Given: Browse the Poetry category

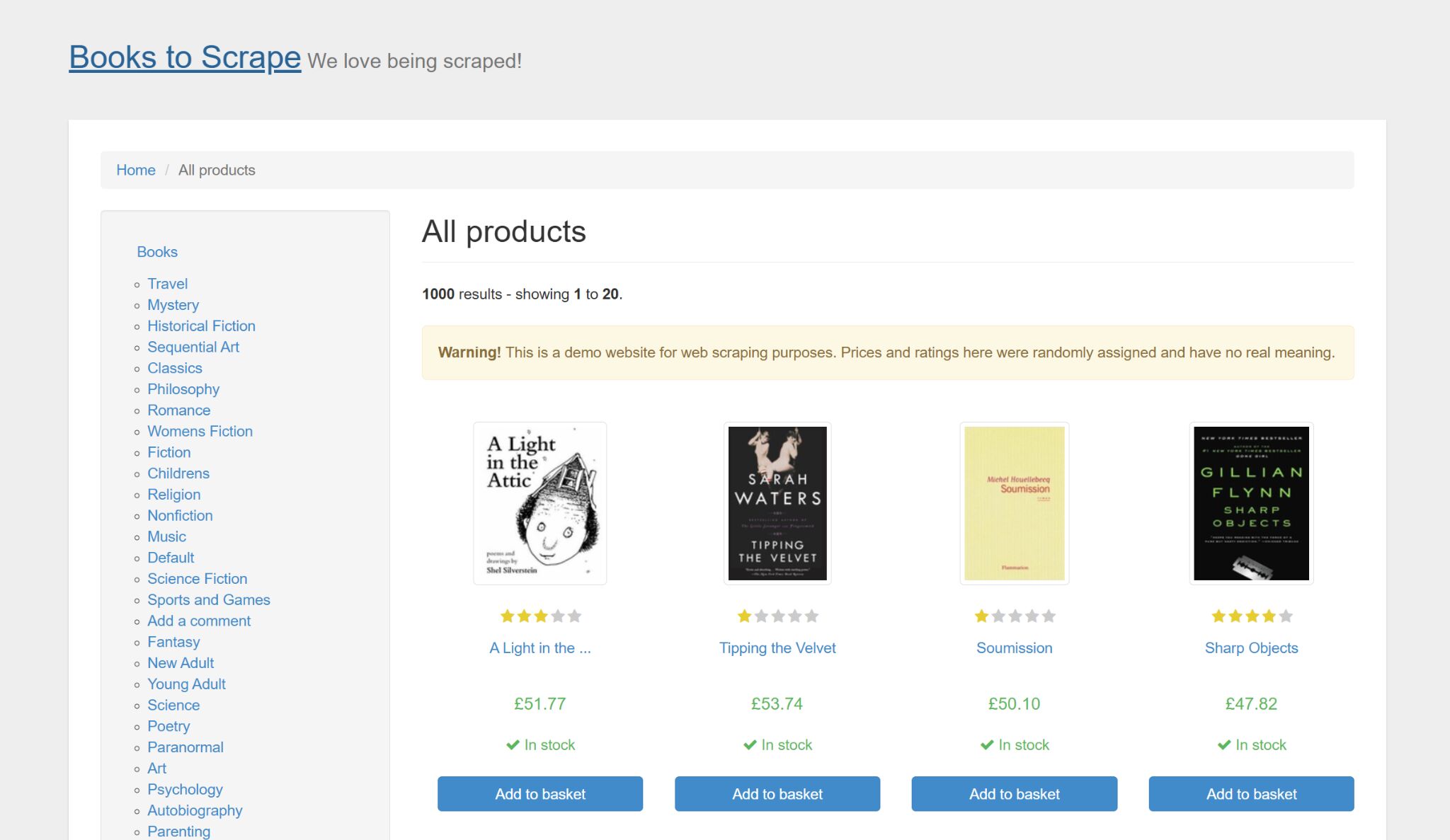Looking at the screenshot, I should click(169, 726).
